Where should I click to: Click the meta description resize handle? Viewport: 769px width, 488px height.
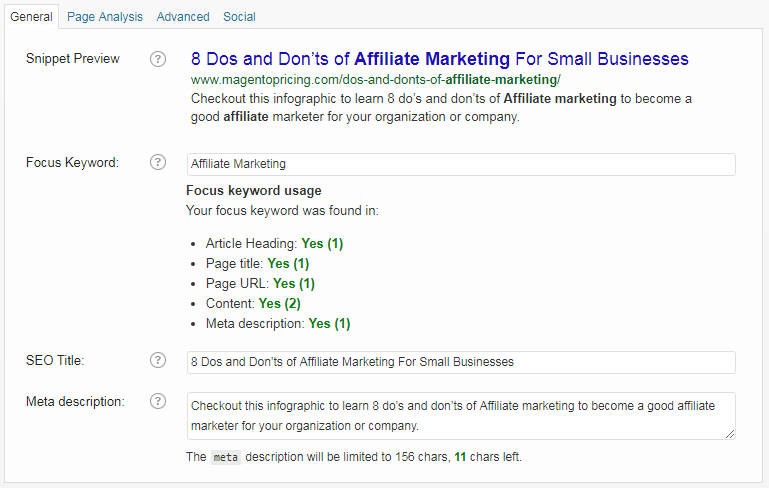[730, 434]
